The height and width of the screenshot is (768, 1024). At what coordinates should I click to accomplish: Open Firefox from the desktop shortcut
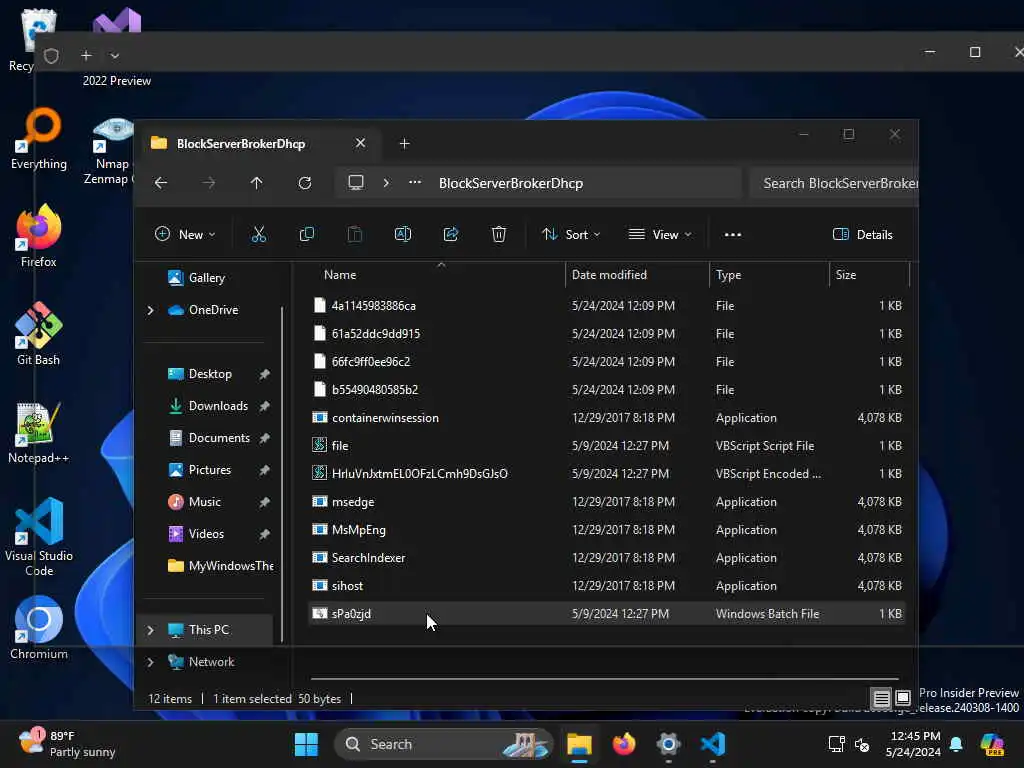point(39,236)
